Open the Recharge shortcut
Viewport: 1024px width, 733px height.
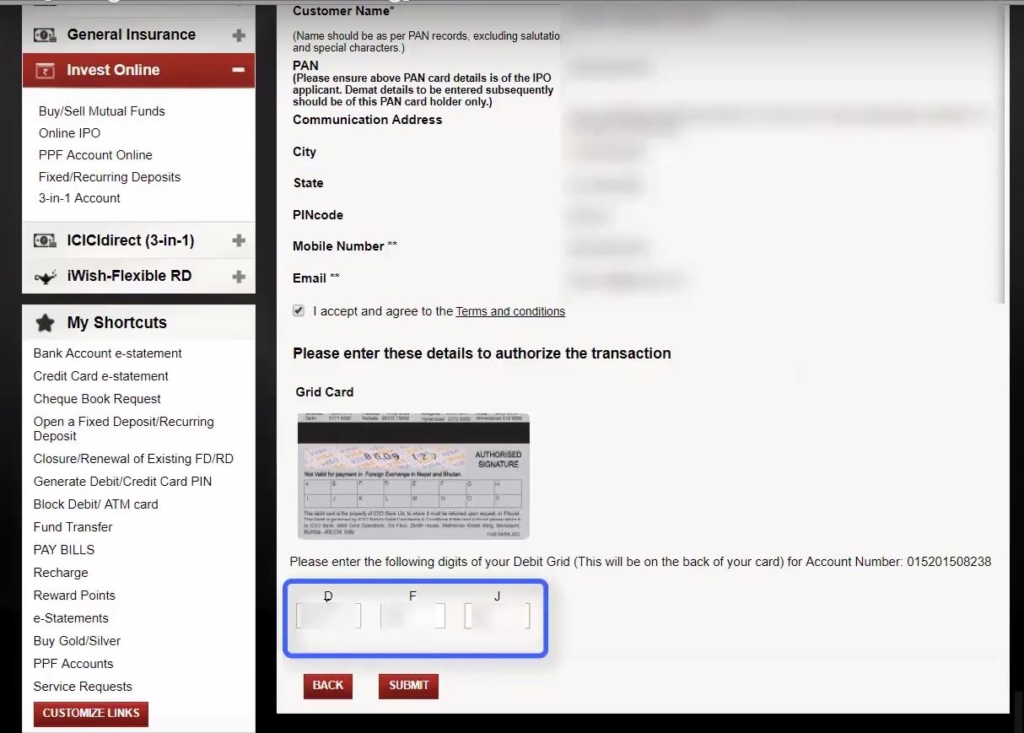(x=61, y=573)
